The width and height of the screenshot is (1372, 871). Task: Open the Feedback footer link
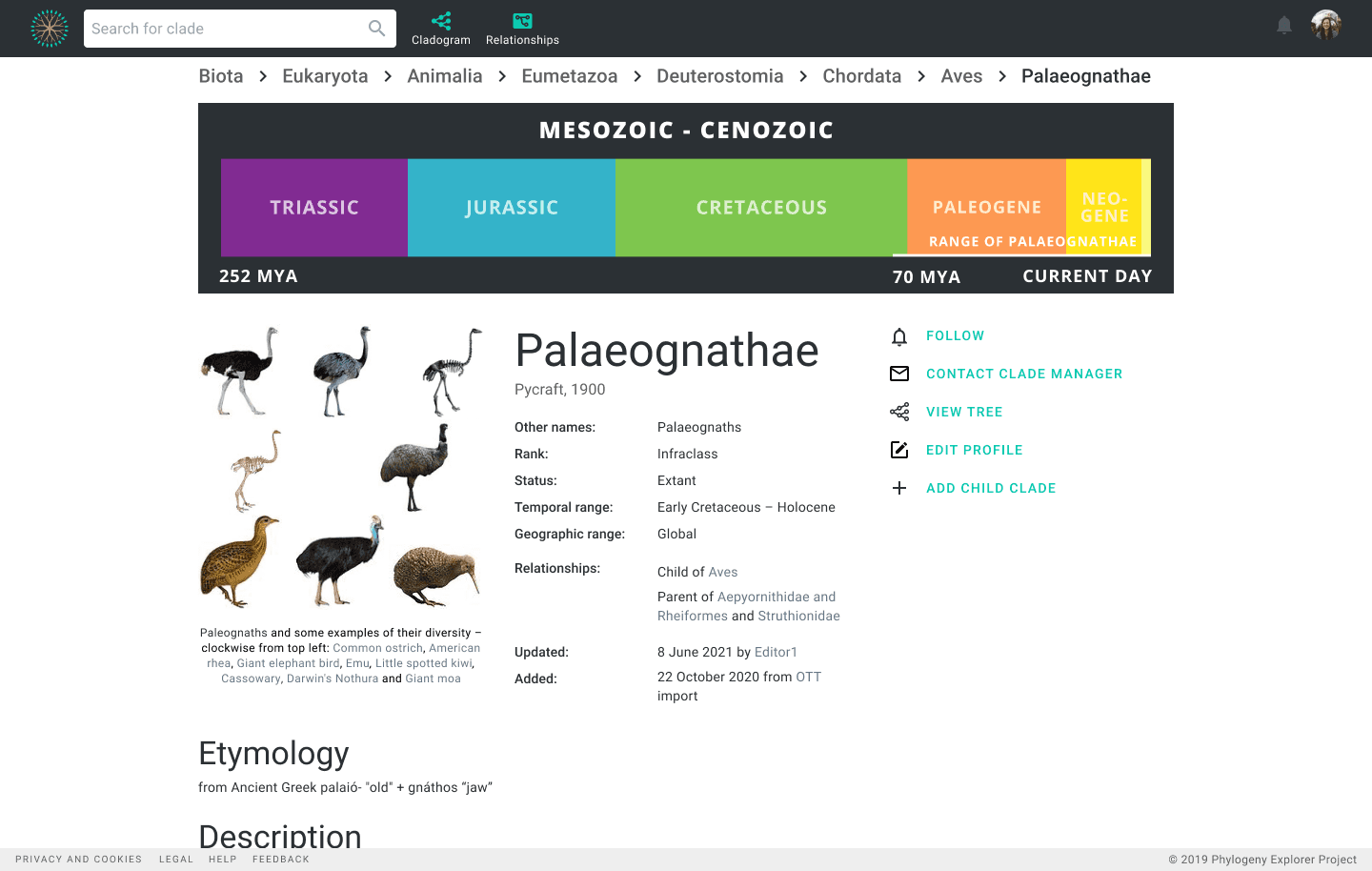pyautogui.click(x=281, y=860)
